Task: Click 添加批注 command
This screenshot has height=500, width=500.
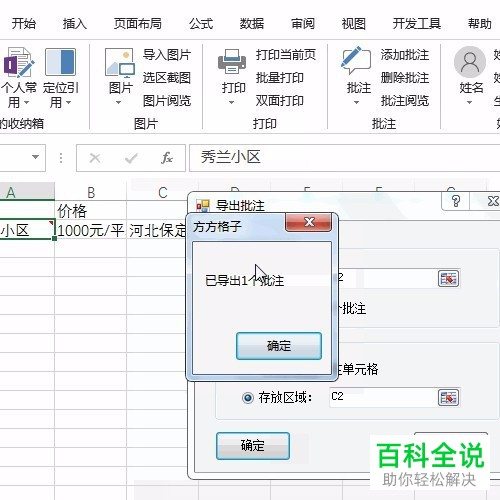Action: [405, 55]
